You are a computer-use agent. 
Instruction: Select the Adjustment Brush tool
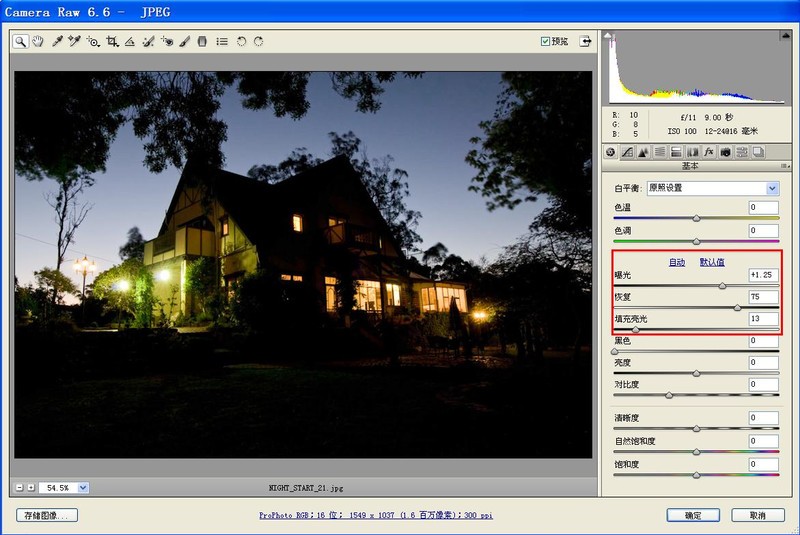[185, 41]
